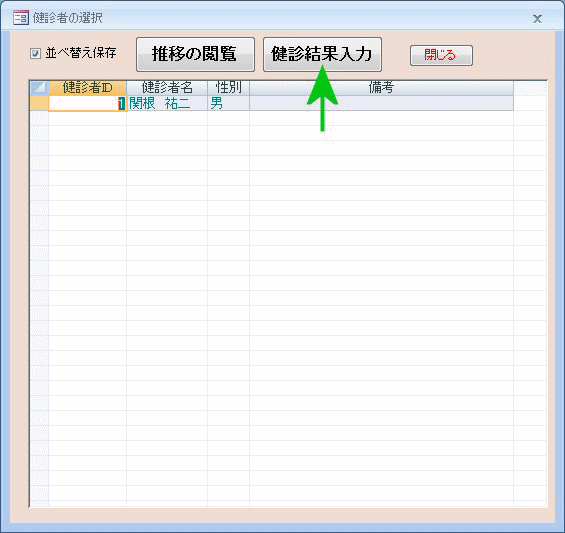
Task: Toggle the 並べ替え保存 checkbox
Action: 35,54
